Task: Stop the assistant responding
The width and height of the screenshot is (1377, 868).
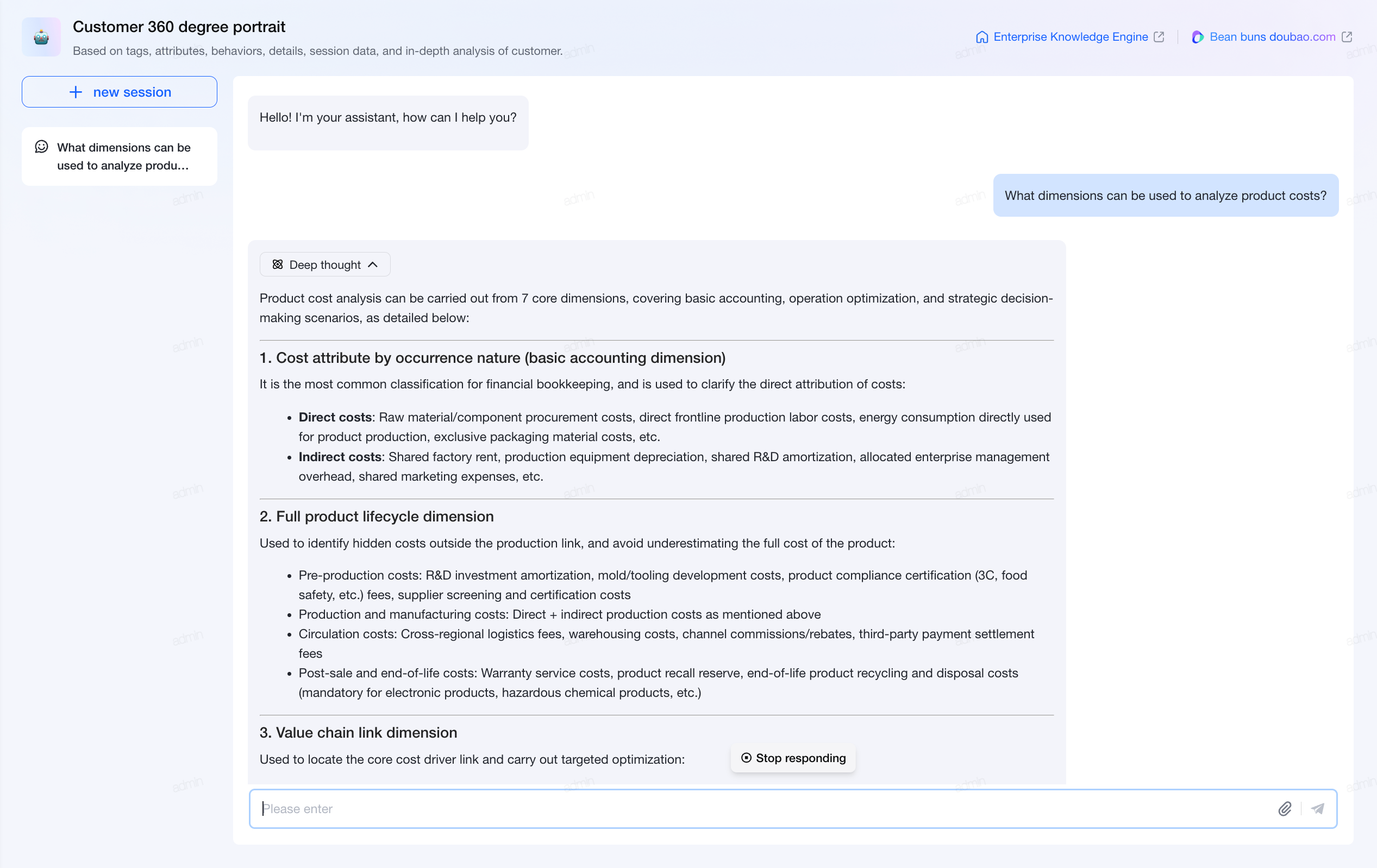Action: pyautogui.click(x=793, y=758)
